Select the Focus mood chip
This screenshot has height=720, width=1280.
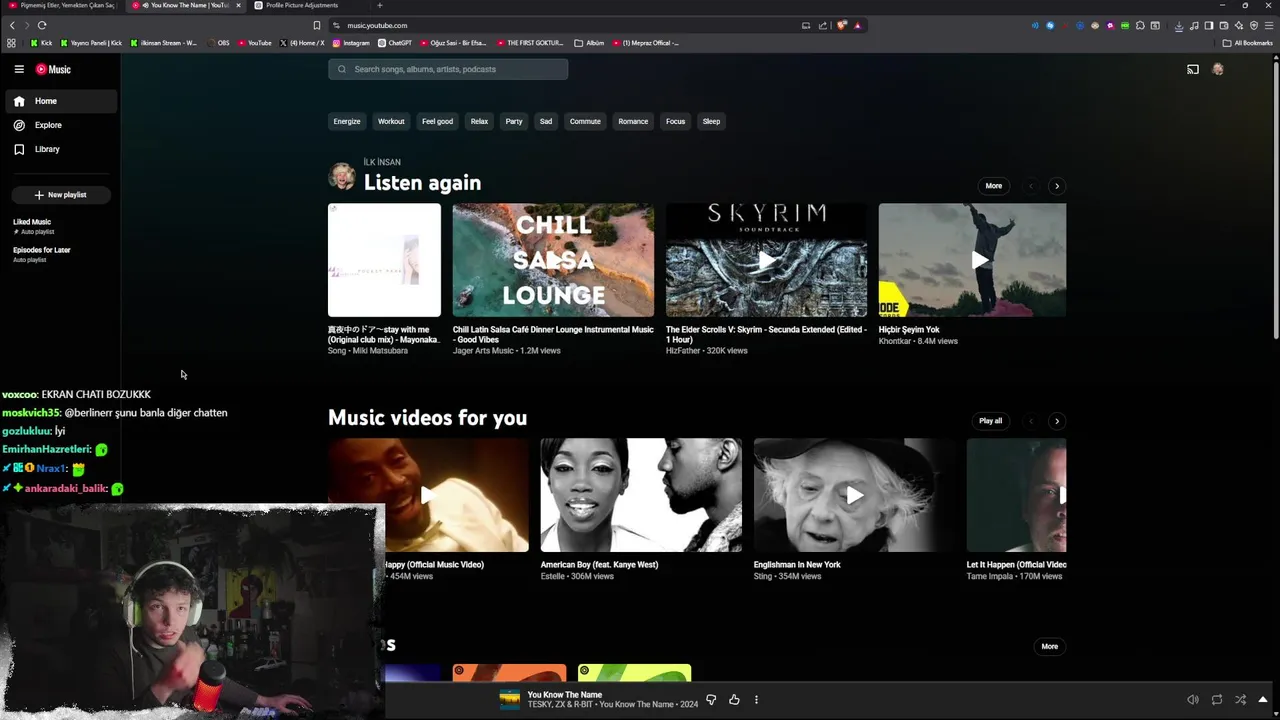tap(676, 121)
